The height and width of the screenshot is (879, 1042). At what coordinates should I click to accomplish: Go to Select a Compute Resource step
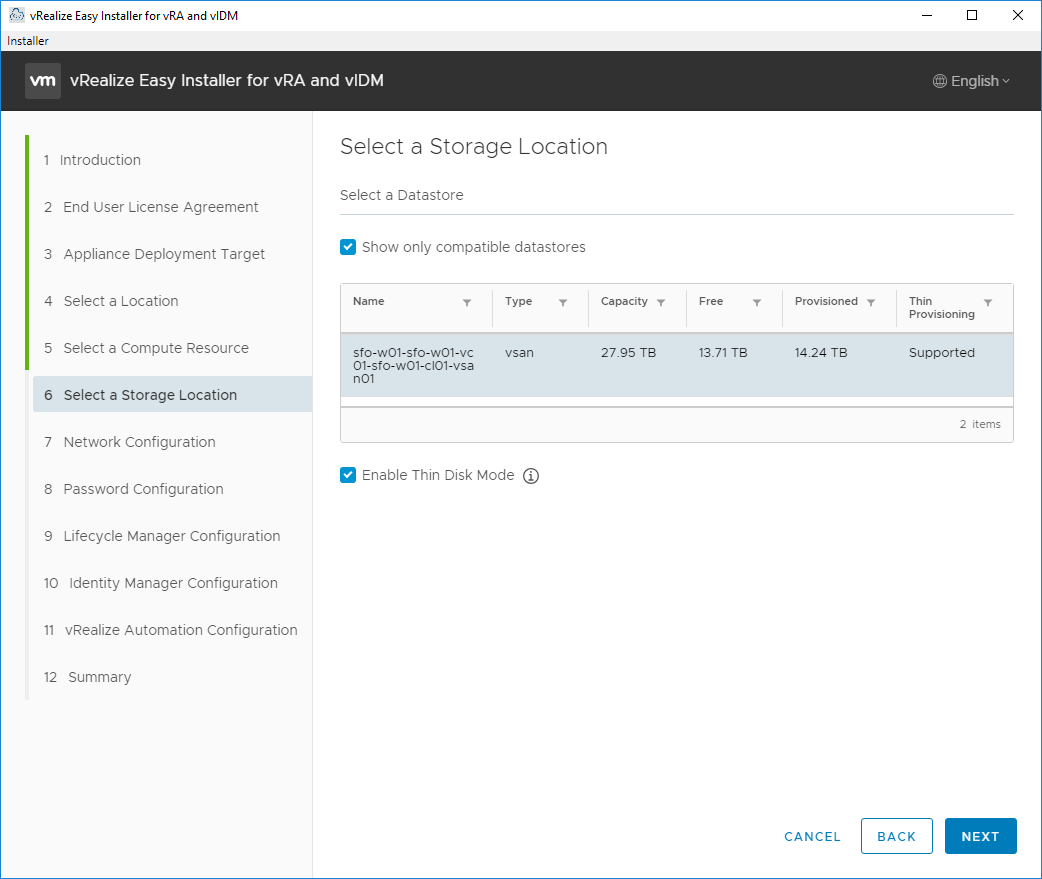[146, 348]
